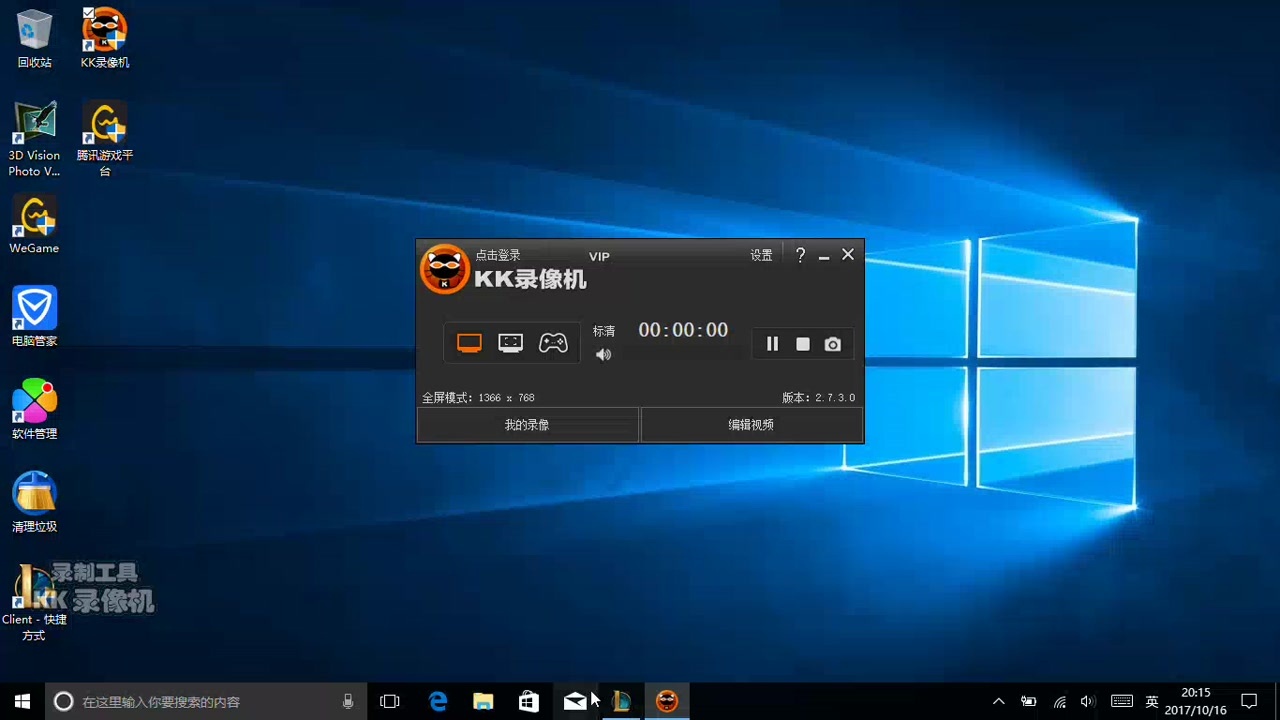Image resolution: width=1280 pixels, height=720 pixels.
Task: Show hidden system tray icons
Action: [998, 701]
